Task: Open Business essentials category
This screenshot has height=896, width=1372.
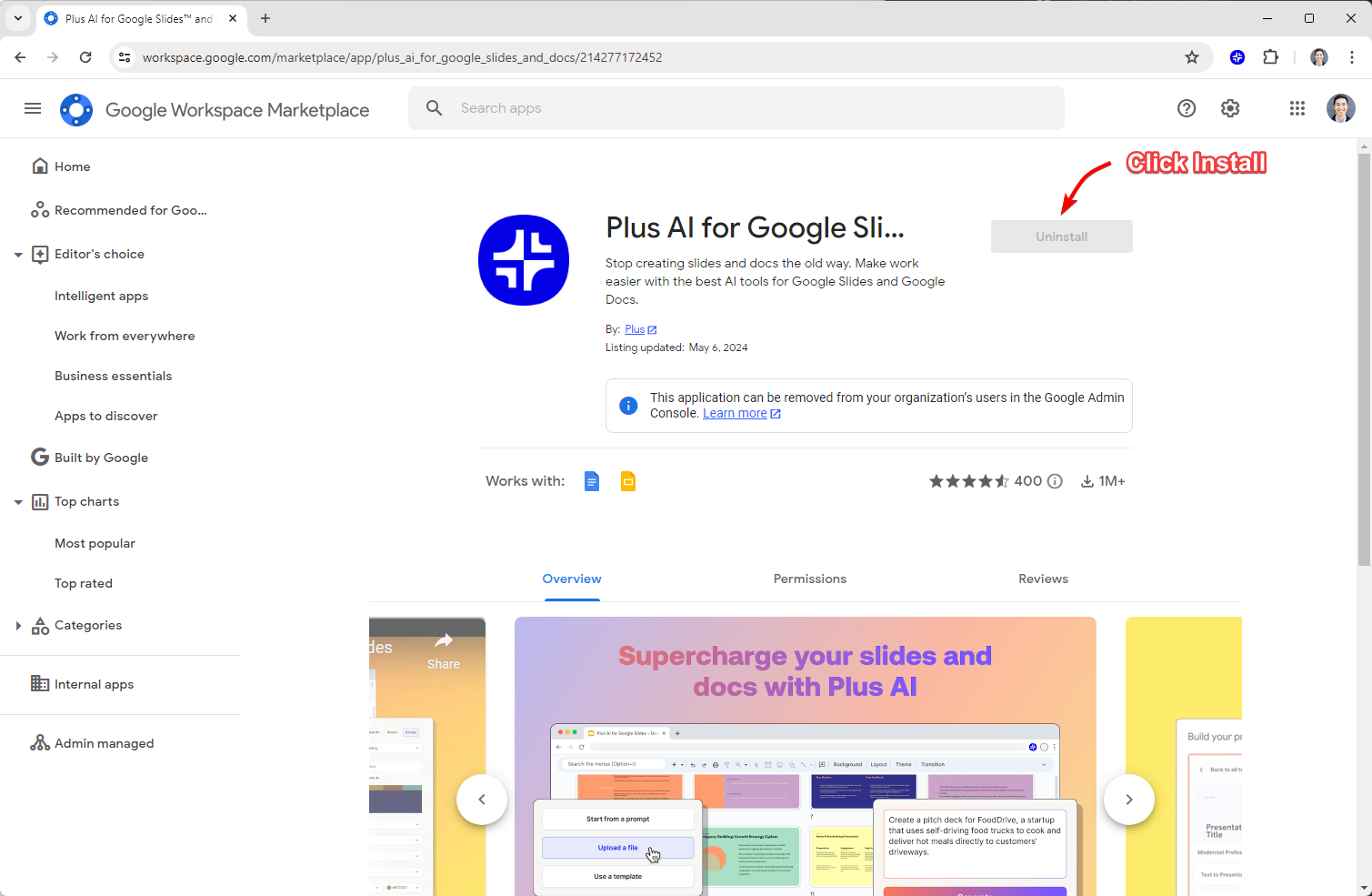Action: (113, 376)
